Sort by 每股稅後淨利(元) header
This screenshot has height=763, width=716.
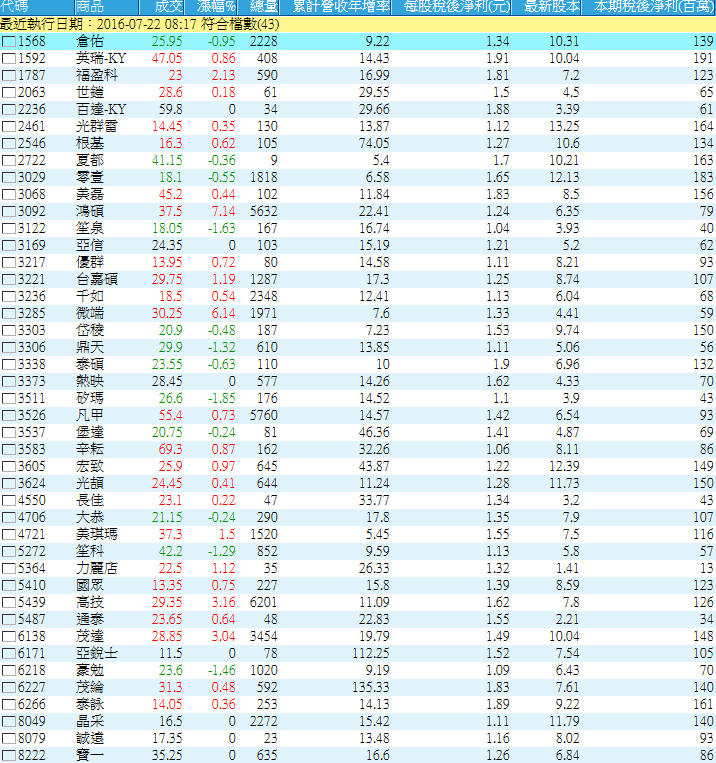click(x=455, y=7)
